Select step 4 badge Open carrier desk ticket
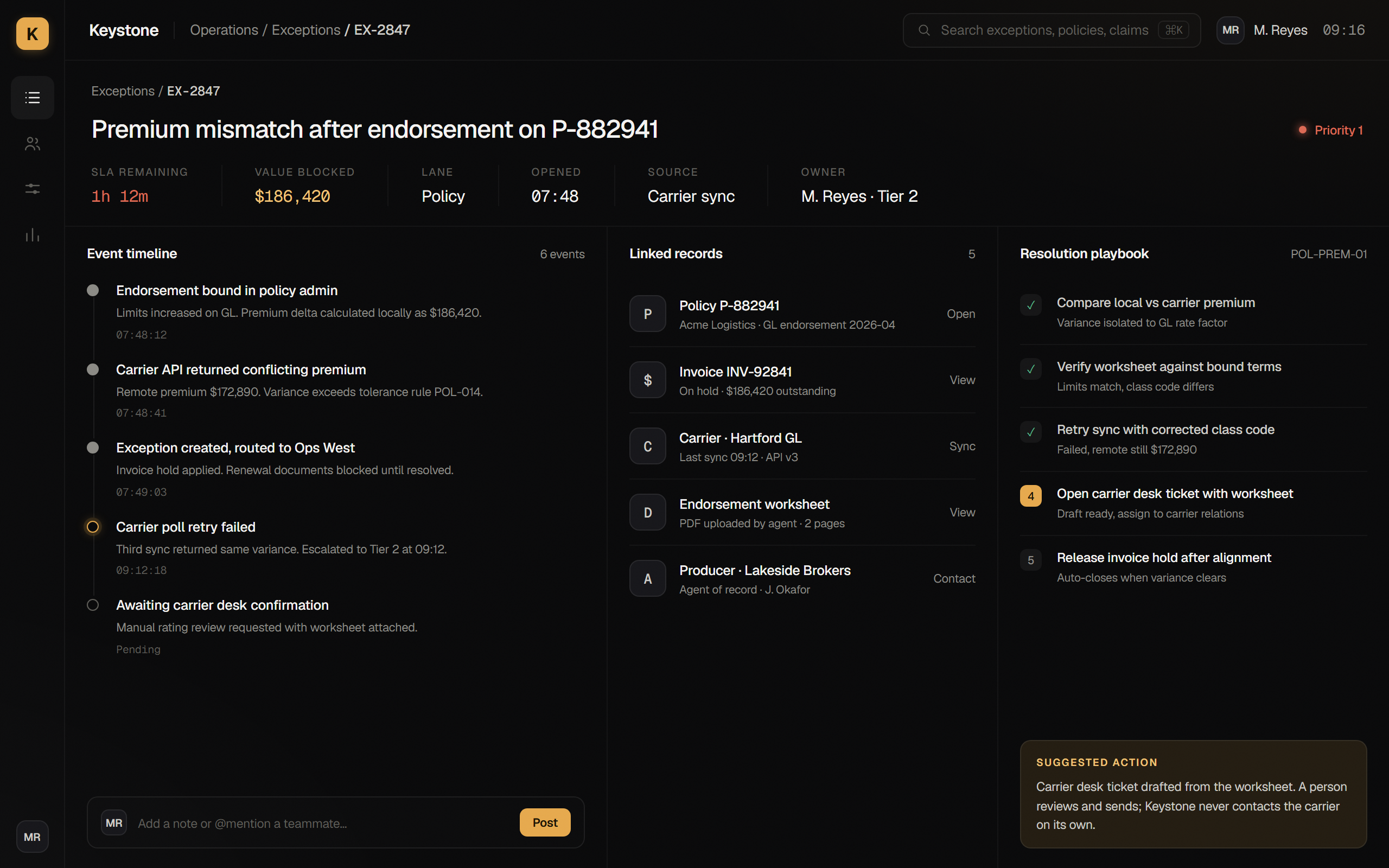1389x868 pixels. [x=1031, y=496]
